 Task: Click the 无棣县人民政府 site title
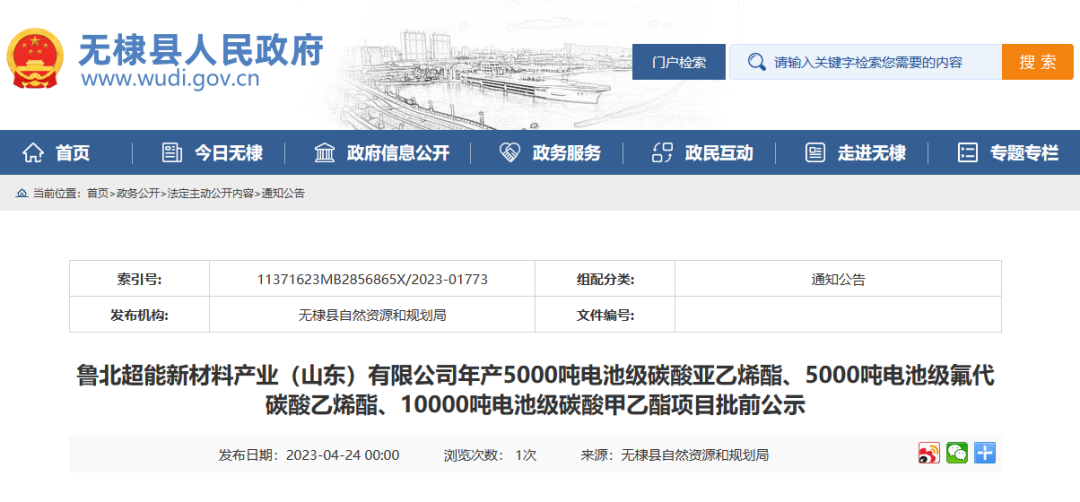pos(201,49)
